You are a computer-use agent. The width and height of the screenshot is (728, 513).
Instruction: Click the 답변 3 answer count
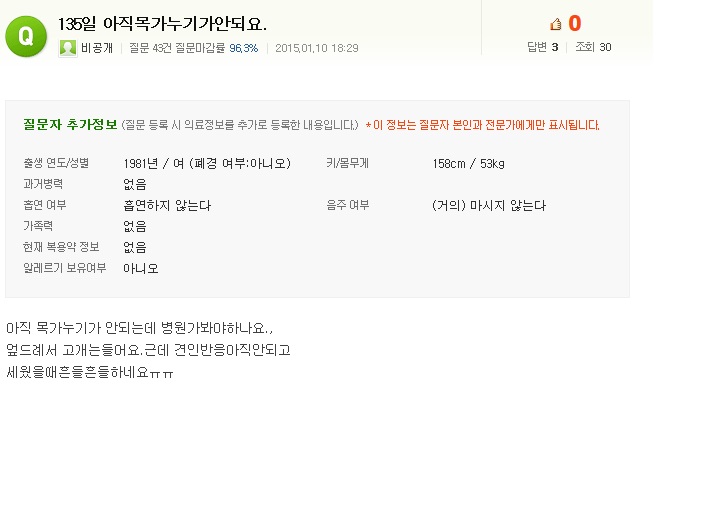(x=542, y=47)
